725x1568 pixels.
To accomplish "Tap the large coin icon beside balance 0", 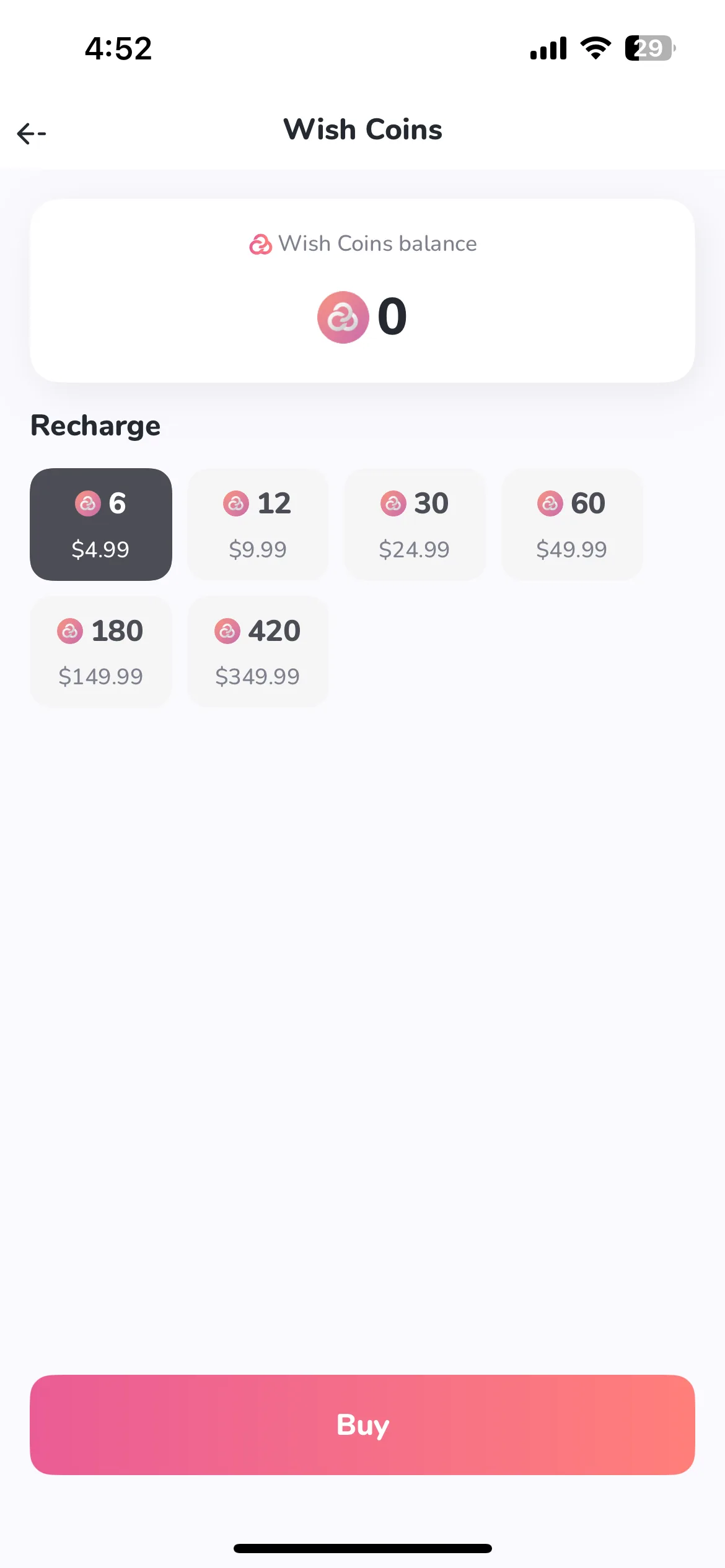I will coord(343,317).
